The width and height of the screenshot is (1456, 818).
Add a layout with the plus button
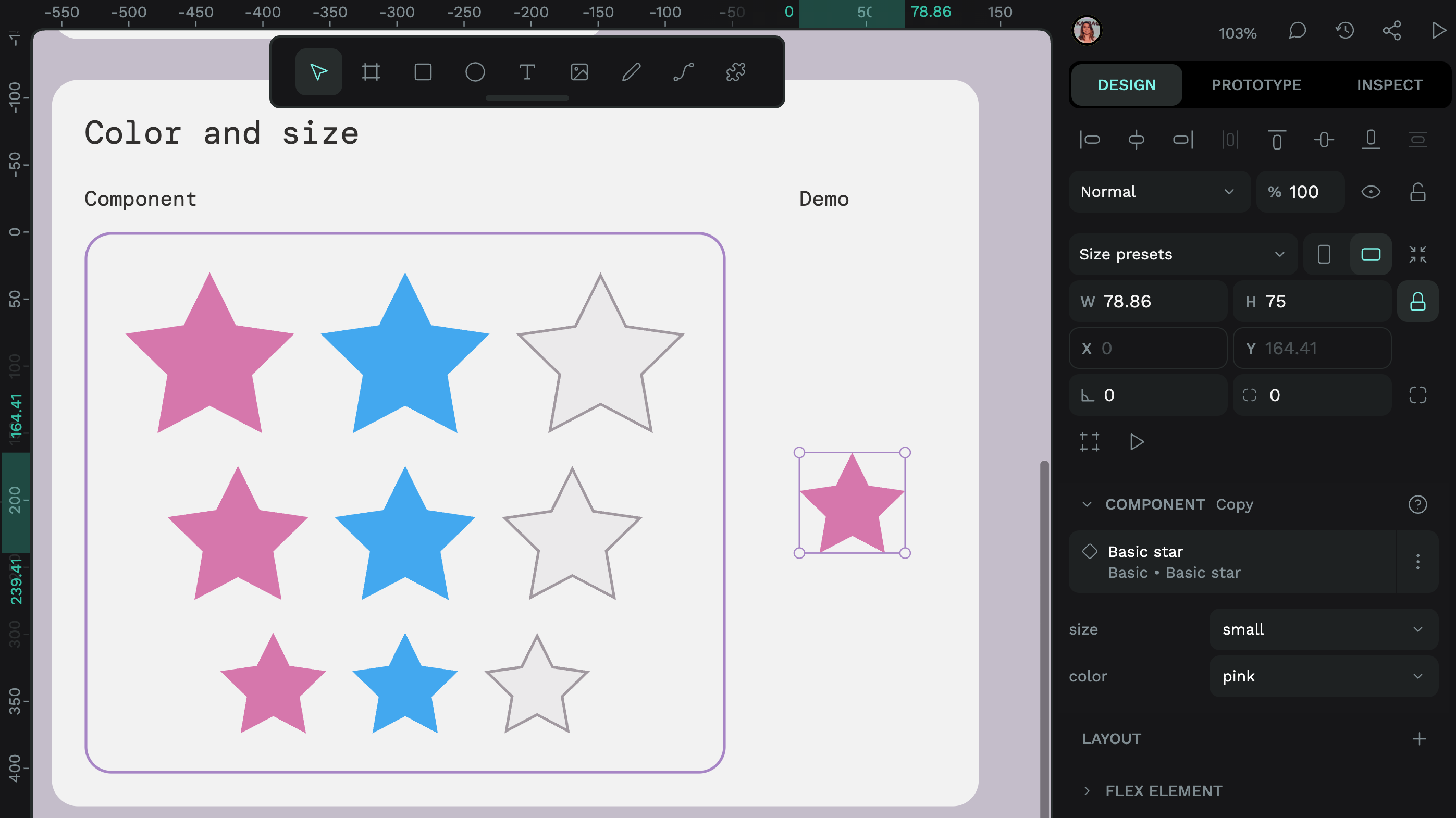1418,739
